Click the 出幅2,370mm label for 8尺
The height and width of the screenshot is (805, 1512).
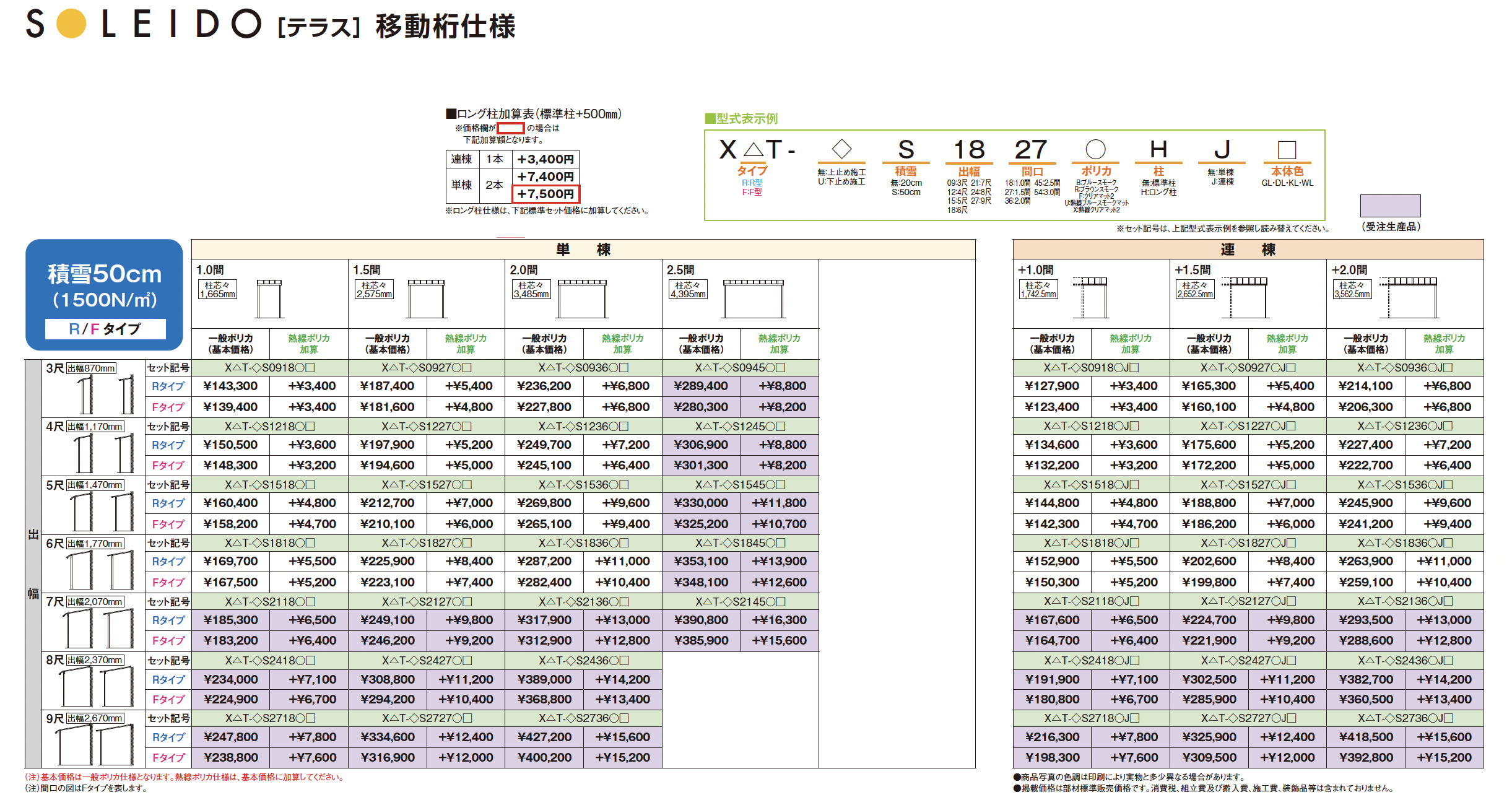coord(95,660)
